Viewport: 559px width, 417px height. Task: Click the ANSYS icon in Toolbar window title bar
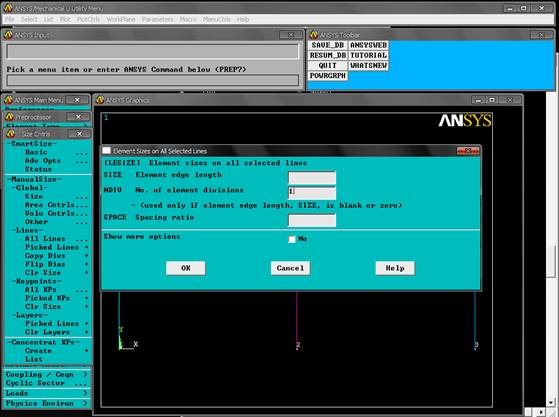314,35
